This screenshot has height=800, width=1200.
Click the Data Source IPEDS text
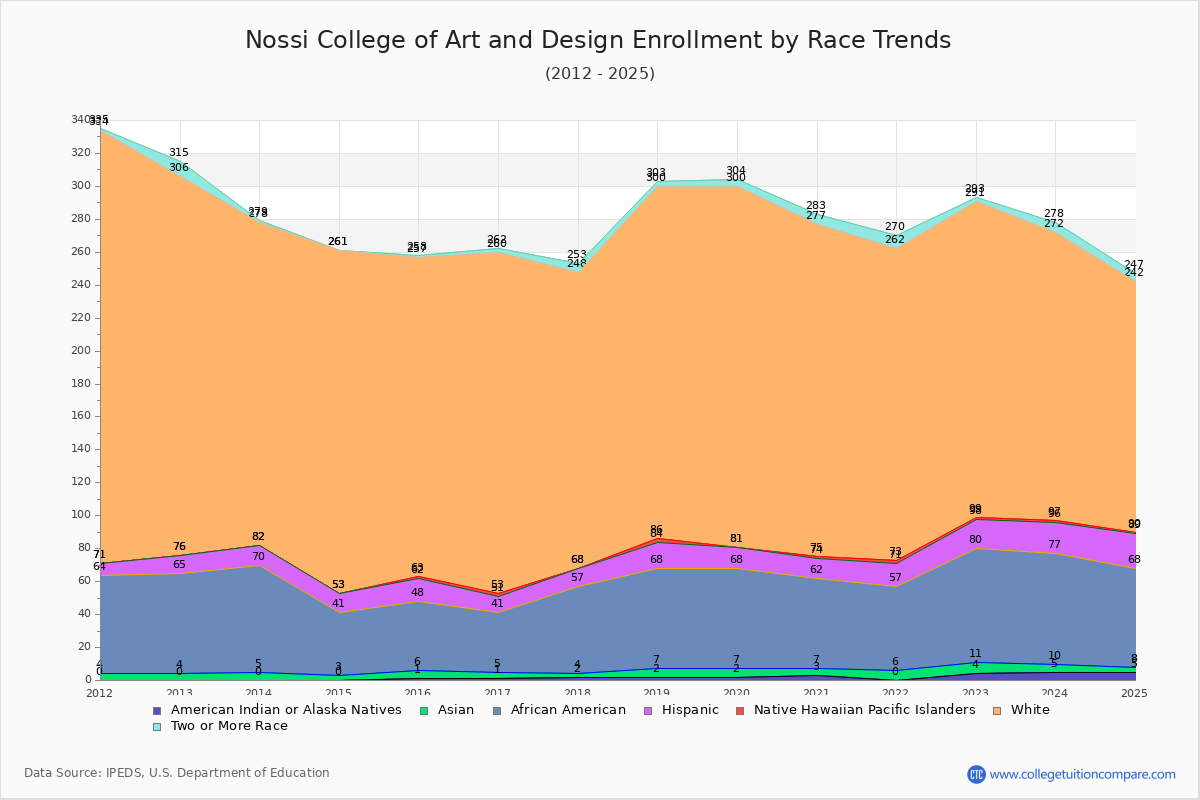click(177, 773)
